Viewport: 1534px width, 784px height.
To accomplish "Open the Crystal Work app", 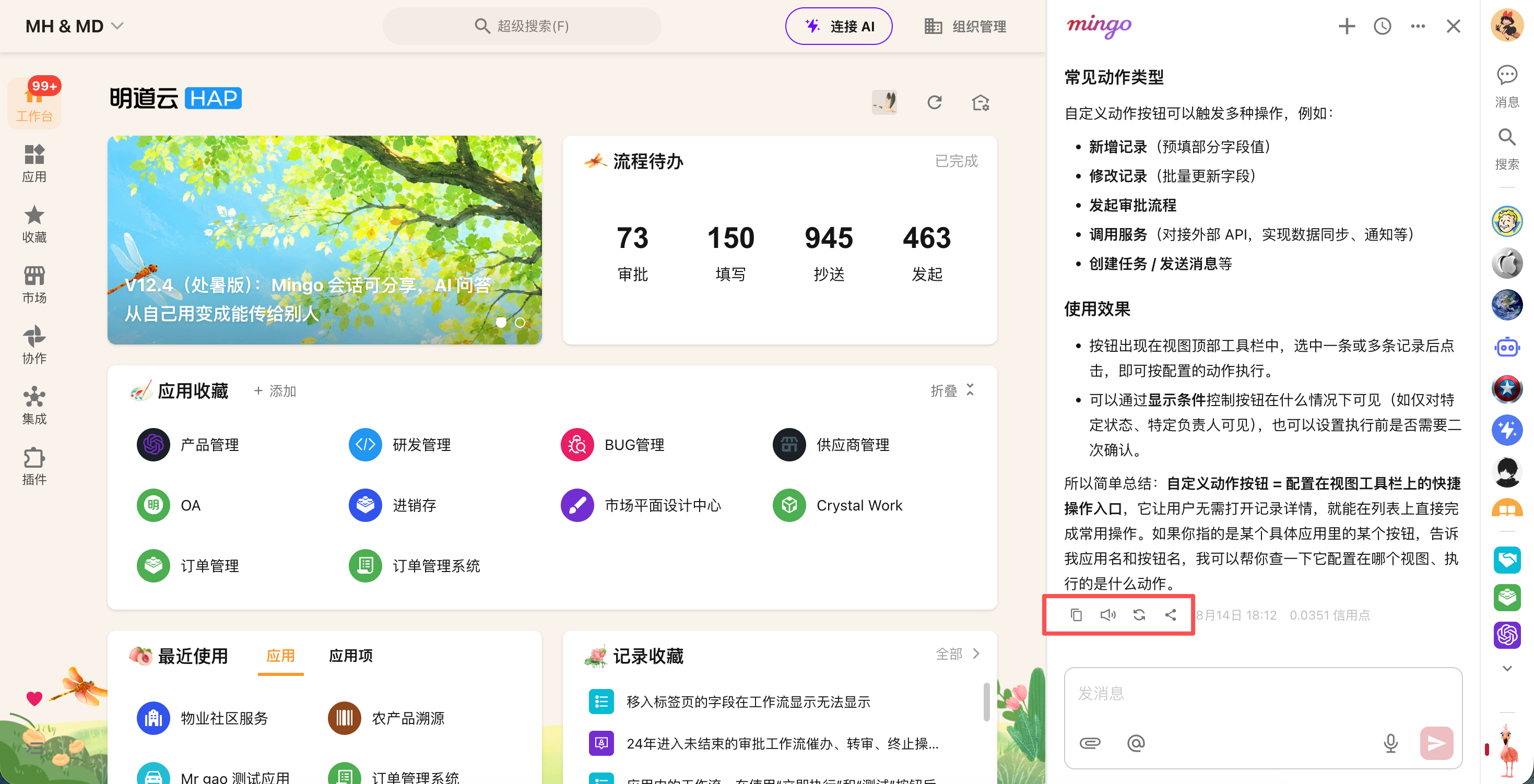I will point(838,505).
